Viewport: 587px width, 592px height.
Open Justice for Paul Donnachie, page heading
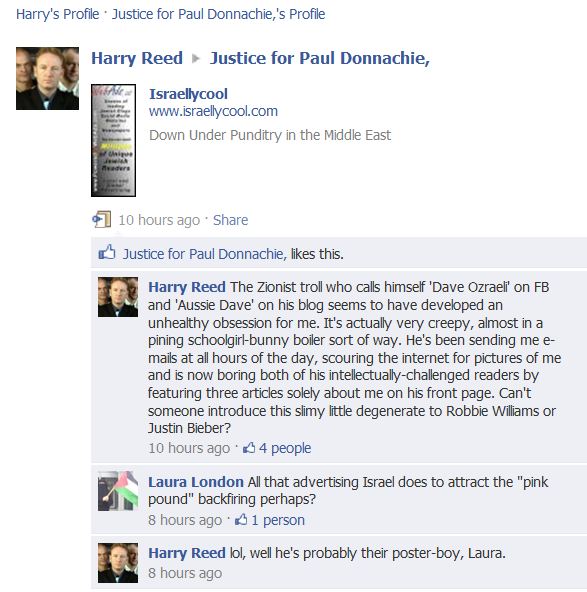[x=319, y=59]
